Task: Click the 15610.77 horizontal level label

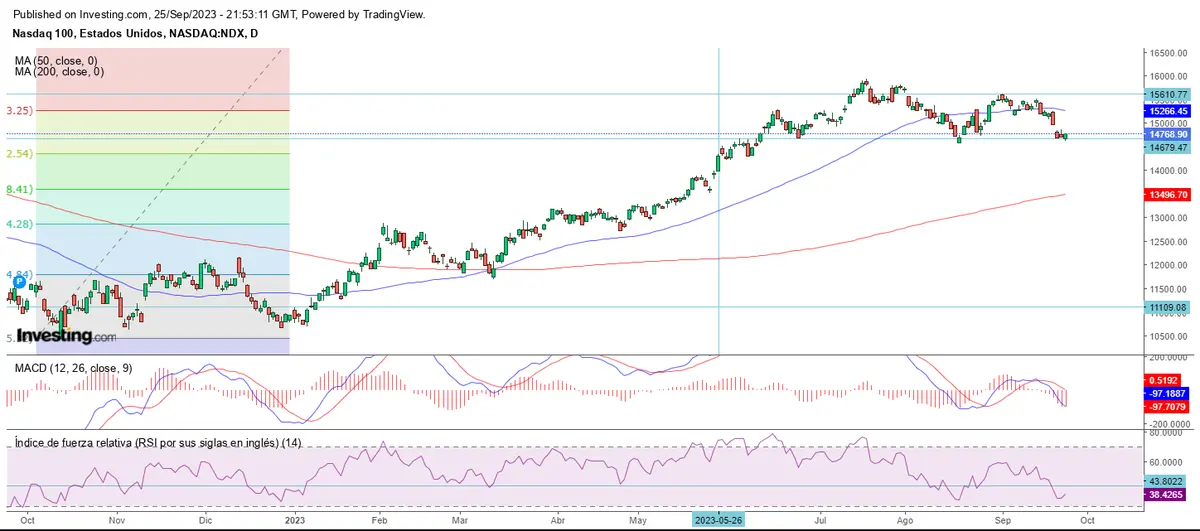Action: (x=1168, y=94)
